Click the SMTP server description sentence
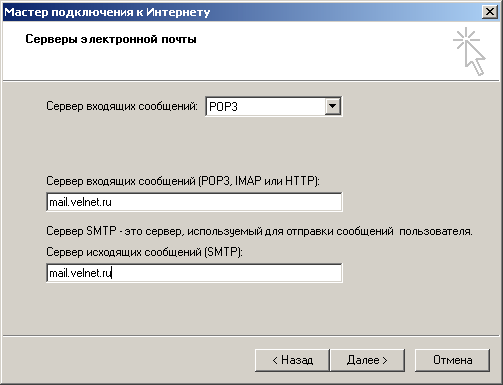 259,231
